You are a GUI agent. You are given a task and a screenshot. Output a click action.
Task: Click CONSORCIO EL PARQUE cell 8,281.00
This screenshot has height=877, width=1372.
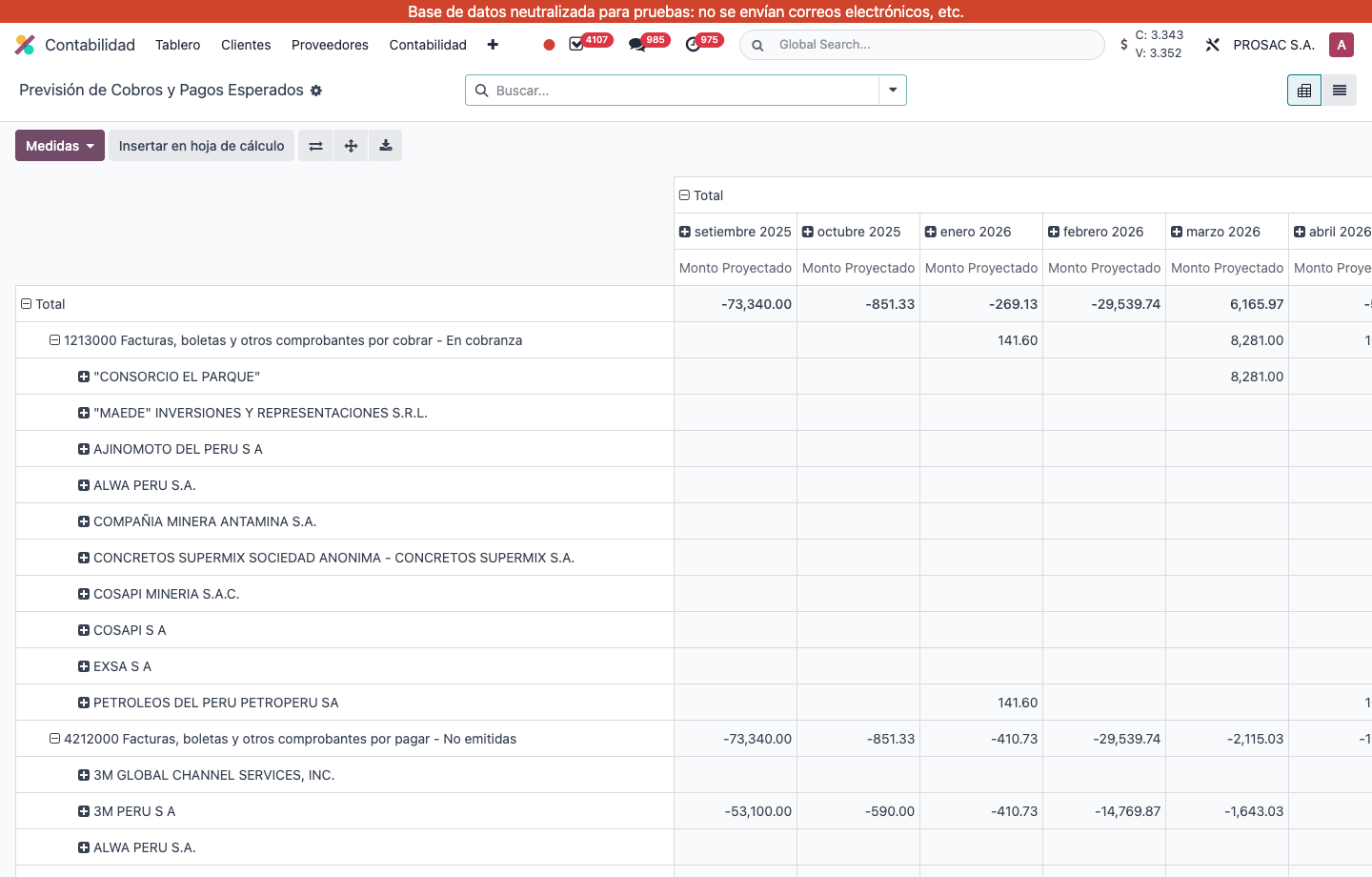click(x=1227, y=377)
